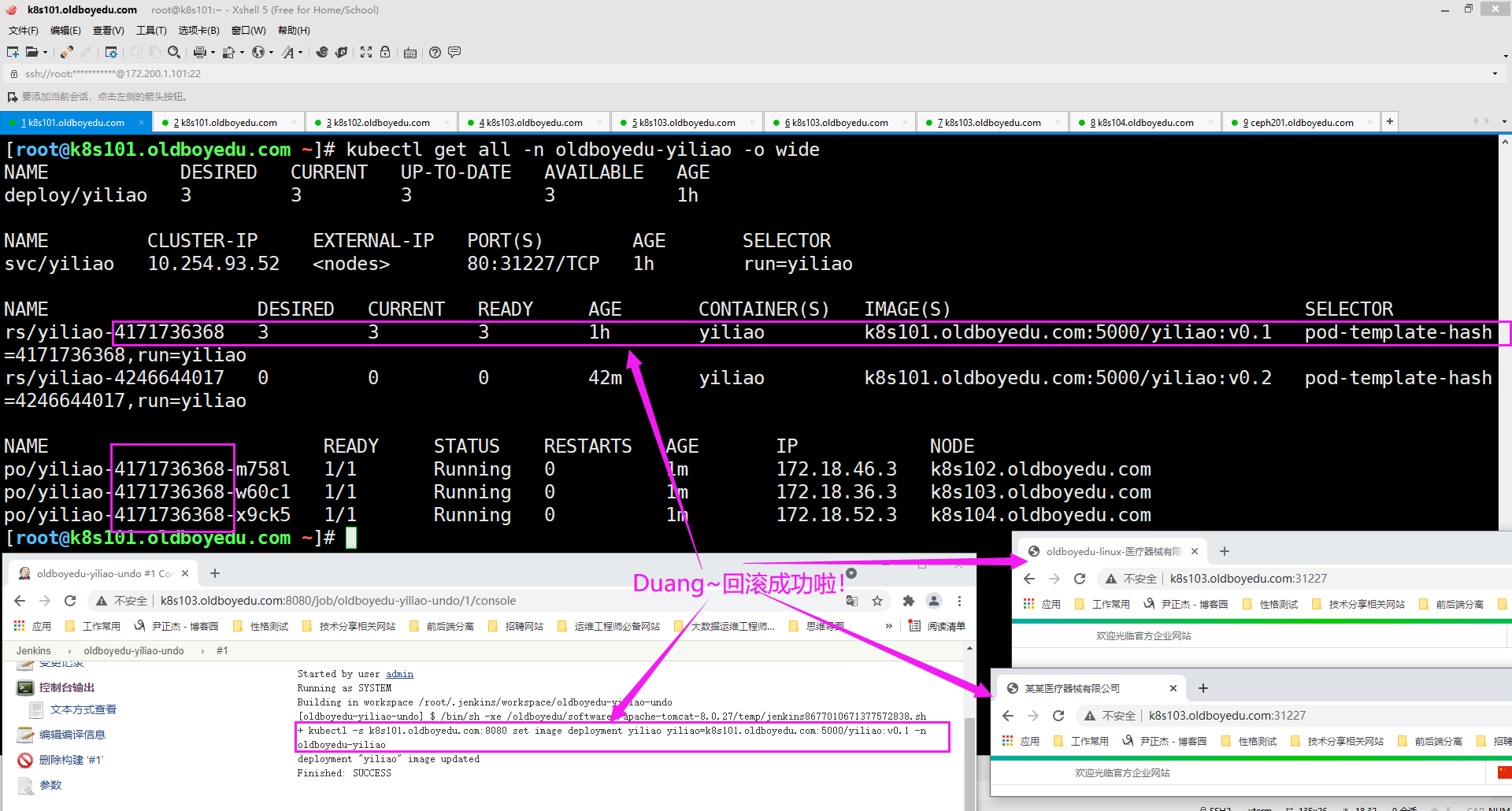This screenshot has height=811, width=1512.
Task: Open 文本方式查看 plain text view link
Action: [x=83, y=709]
